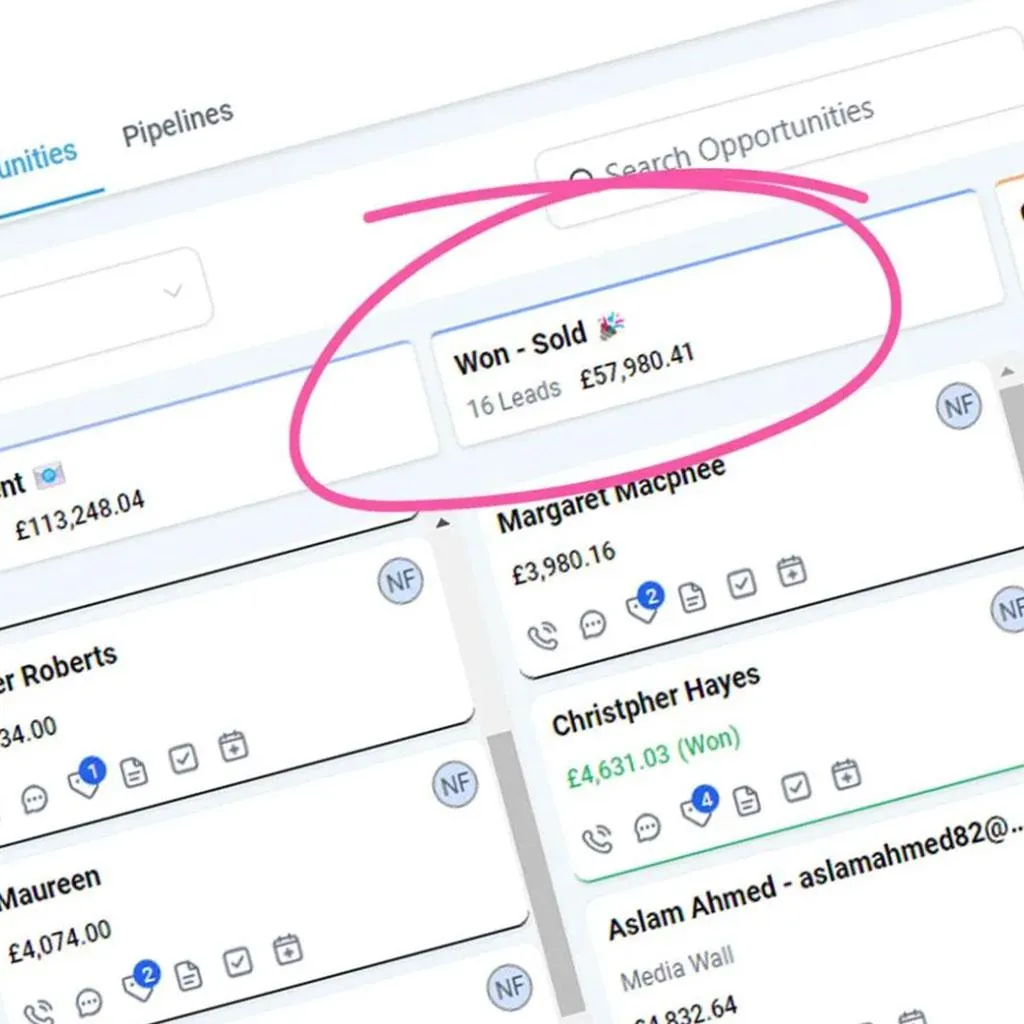Click the £4,074.00 value on Maureen card
Image resolution: width=1024 pixels, height=1024 pixels.
pyautogui.click(x=59, y=941)
